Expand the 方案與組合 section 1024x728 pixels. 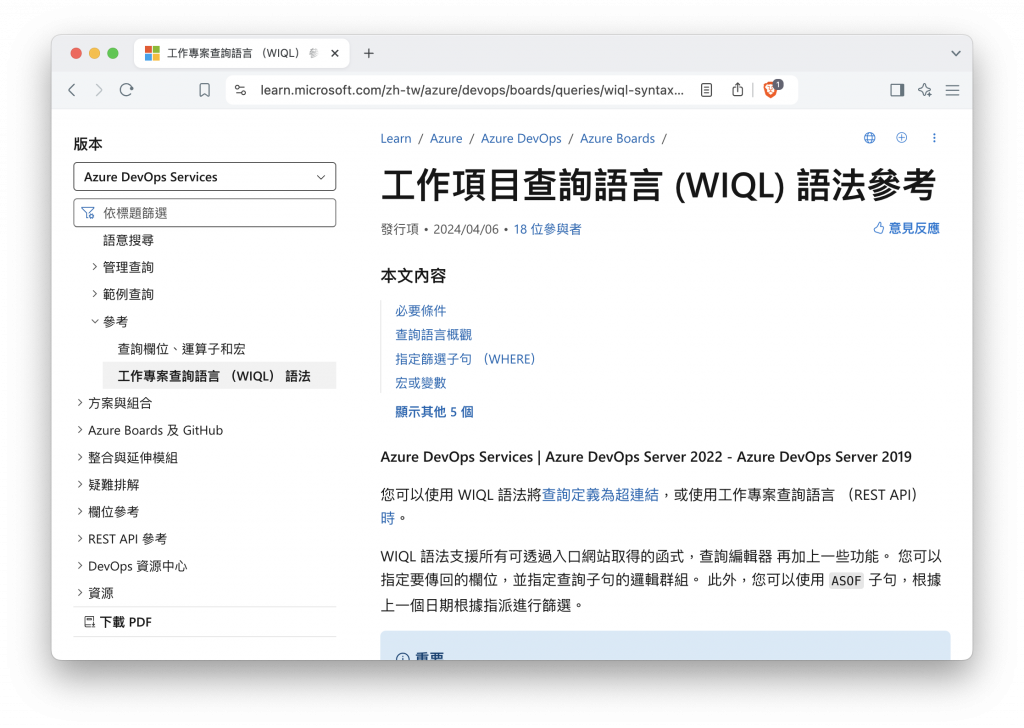(80, 403)
